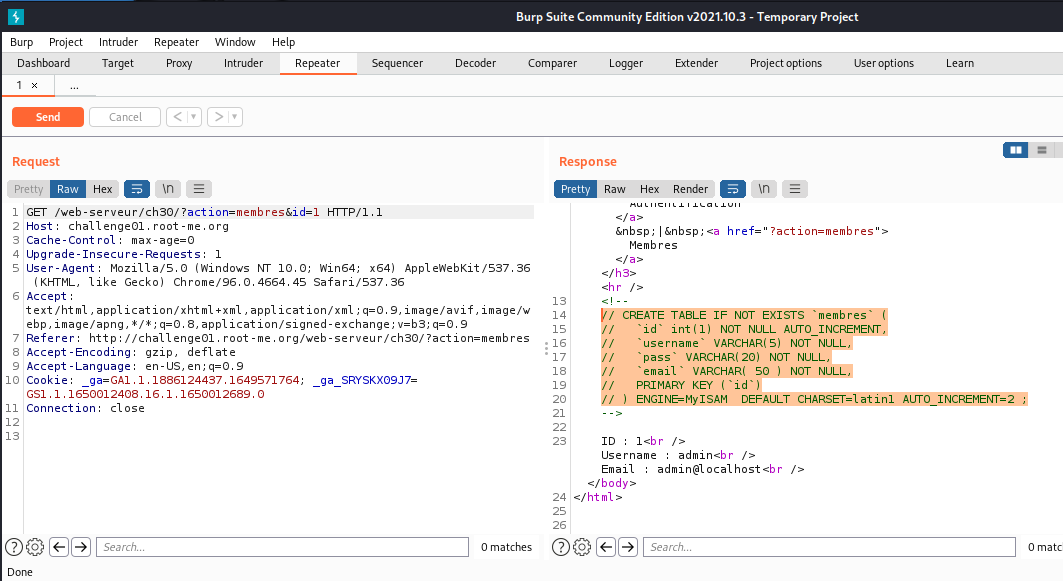The height and width of the screenshot is (581, 1063).
Task: Click the 'Done' status bar text
Action: point(20,572)
